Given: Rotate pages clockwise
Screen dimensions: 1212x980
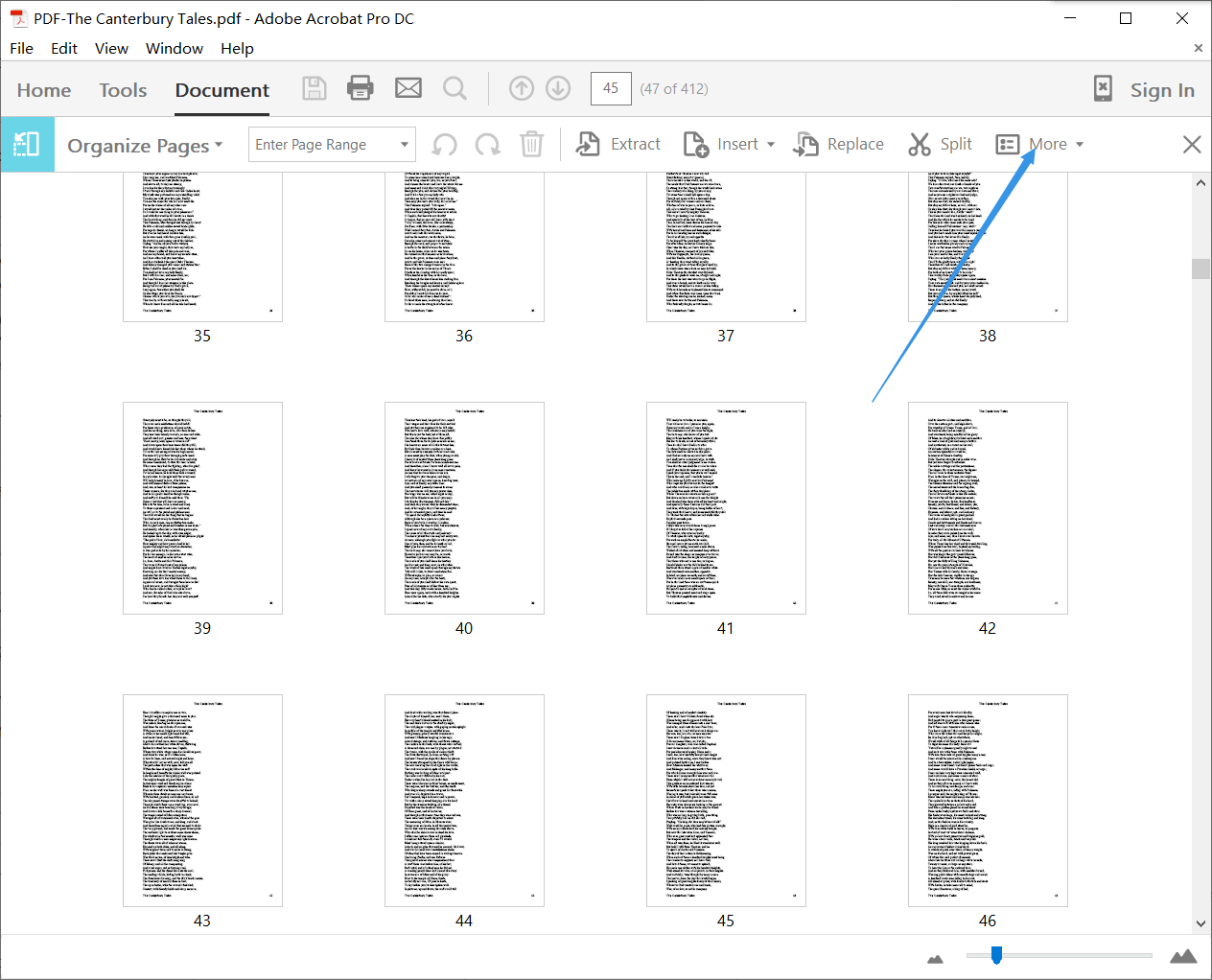Looking at the screenshot, I should coord(488,145).
